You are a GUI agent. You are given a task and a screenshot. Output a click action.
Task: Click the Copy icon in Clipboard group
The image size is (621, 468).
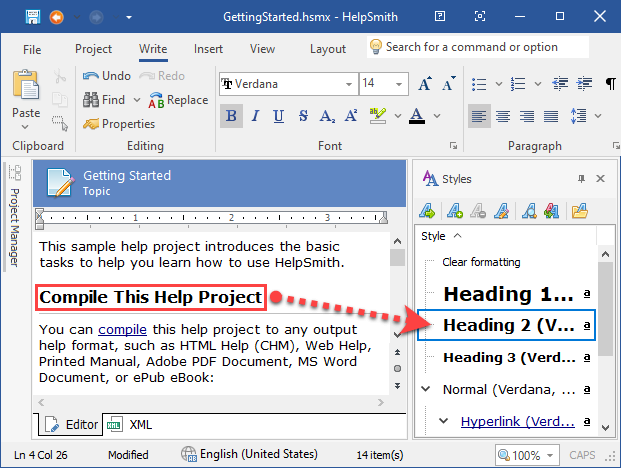click(60, 99)
